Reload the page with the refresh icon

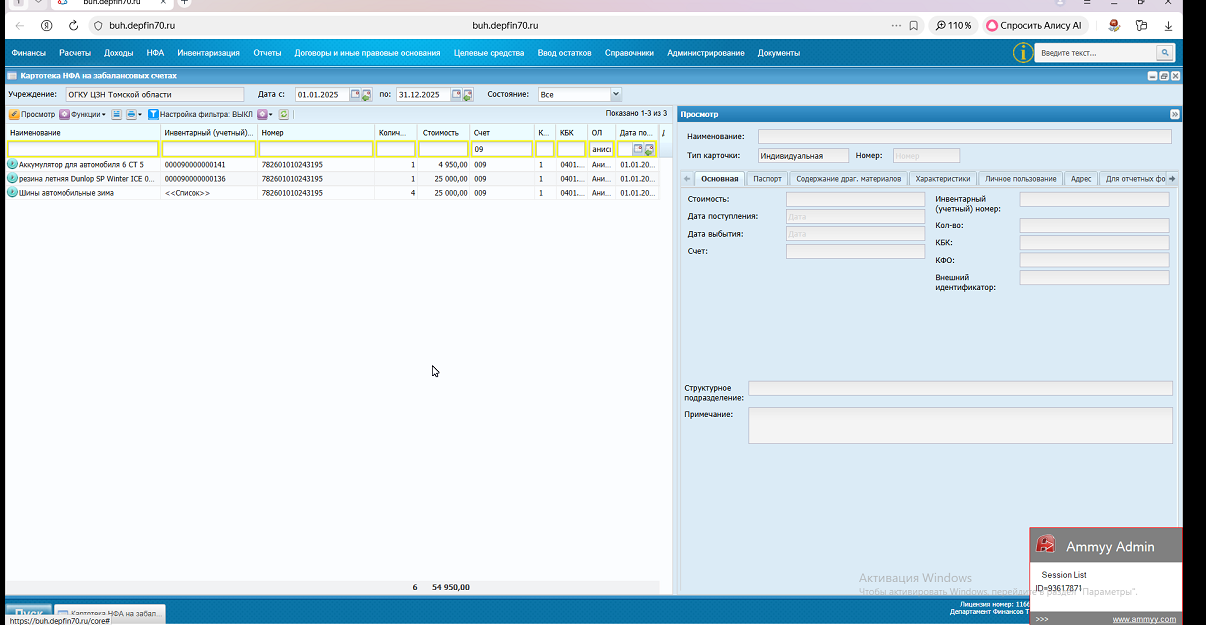click(73, 25)
